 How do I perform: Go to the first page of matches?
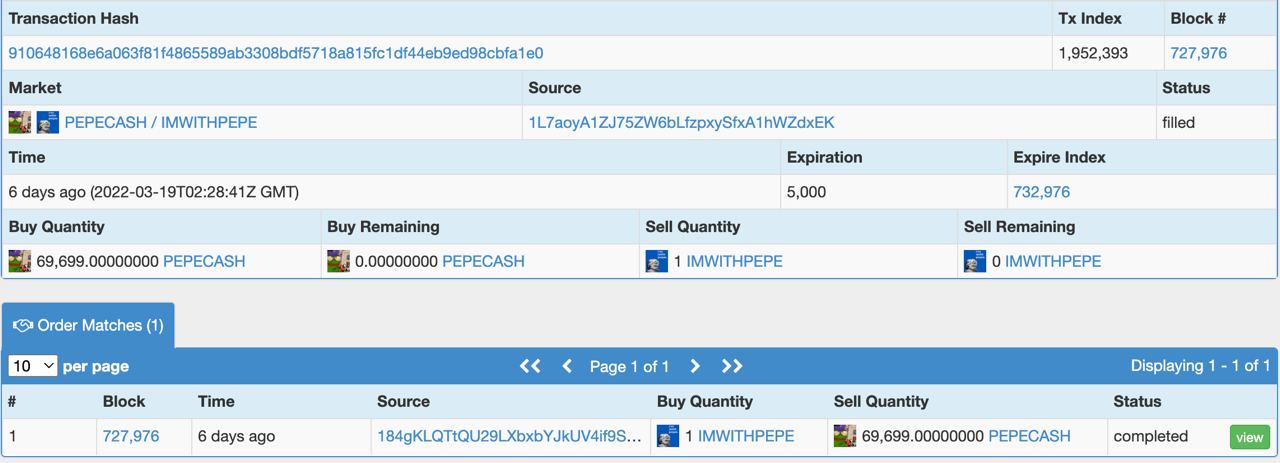click(530, 366)
